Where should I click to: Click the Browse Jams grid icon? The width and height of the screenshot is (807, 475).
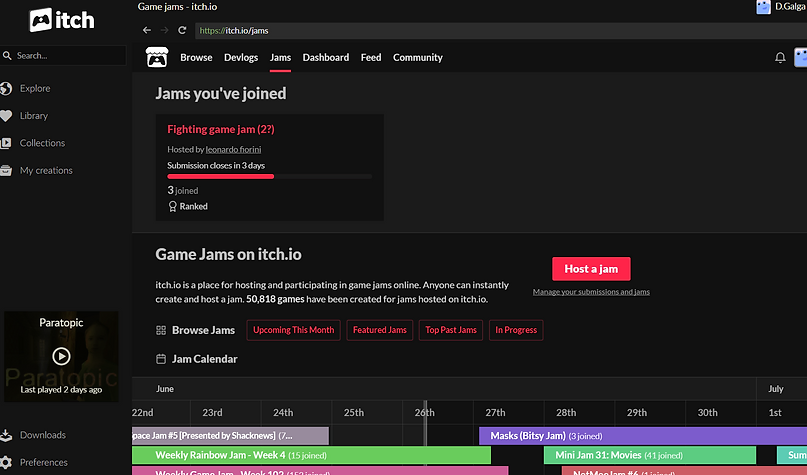(161, 330)
